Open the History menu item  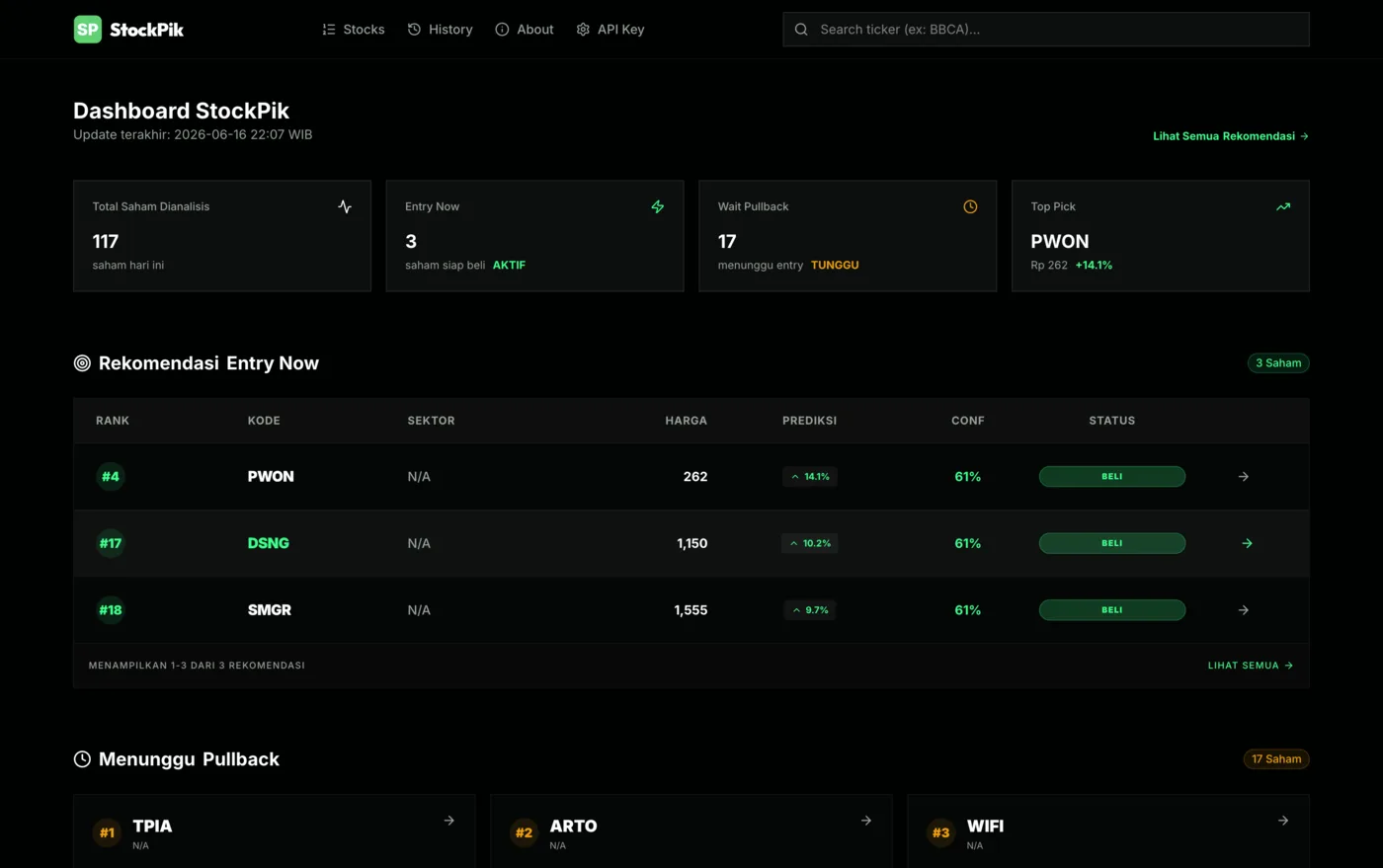pos(441,30)
